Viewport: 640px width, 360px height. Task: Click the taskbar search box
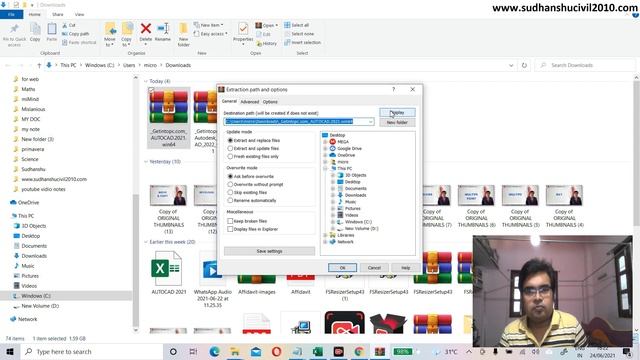(x=92, y=351)
